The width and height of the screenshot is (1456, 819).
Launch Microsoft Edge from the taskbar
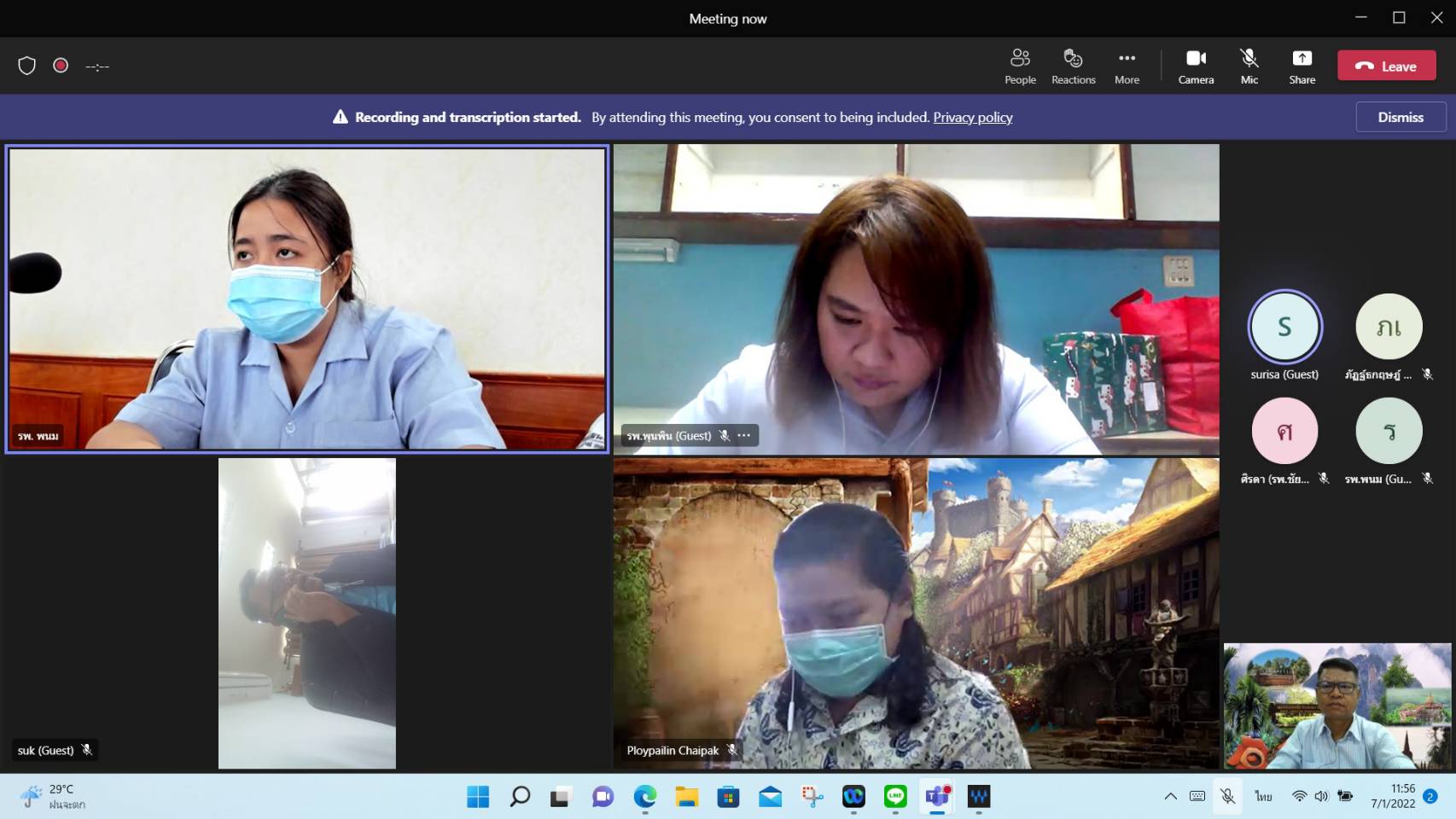tap(644, 797)
